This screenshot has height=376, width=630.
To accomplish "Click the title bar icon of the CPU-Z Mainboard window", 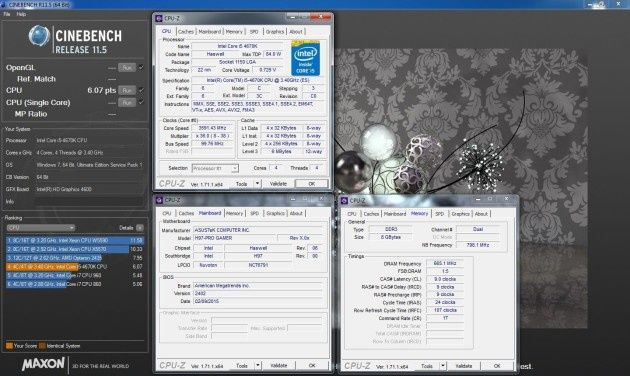I will [159, 200].
